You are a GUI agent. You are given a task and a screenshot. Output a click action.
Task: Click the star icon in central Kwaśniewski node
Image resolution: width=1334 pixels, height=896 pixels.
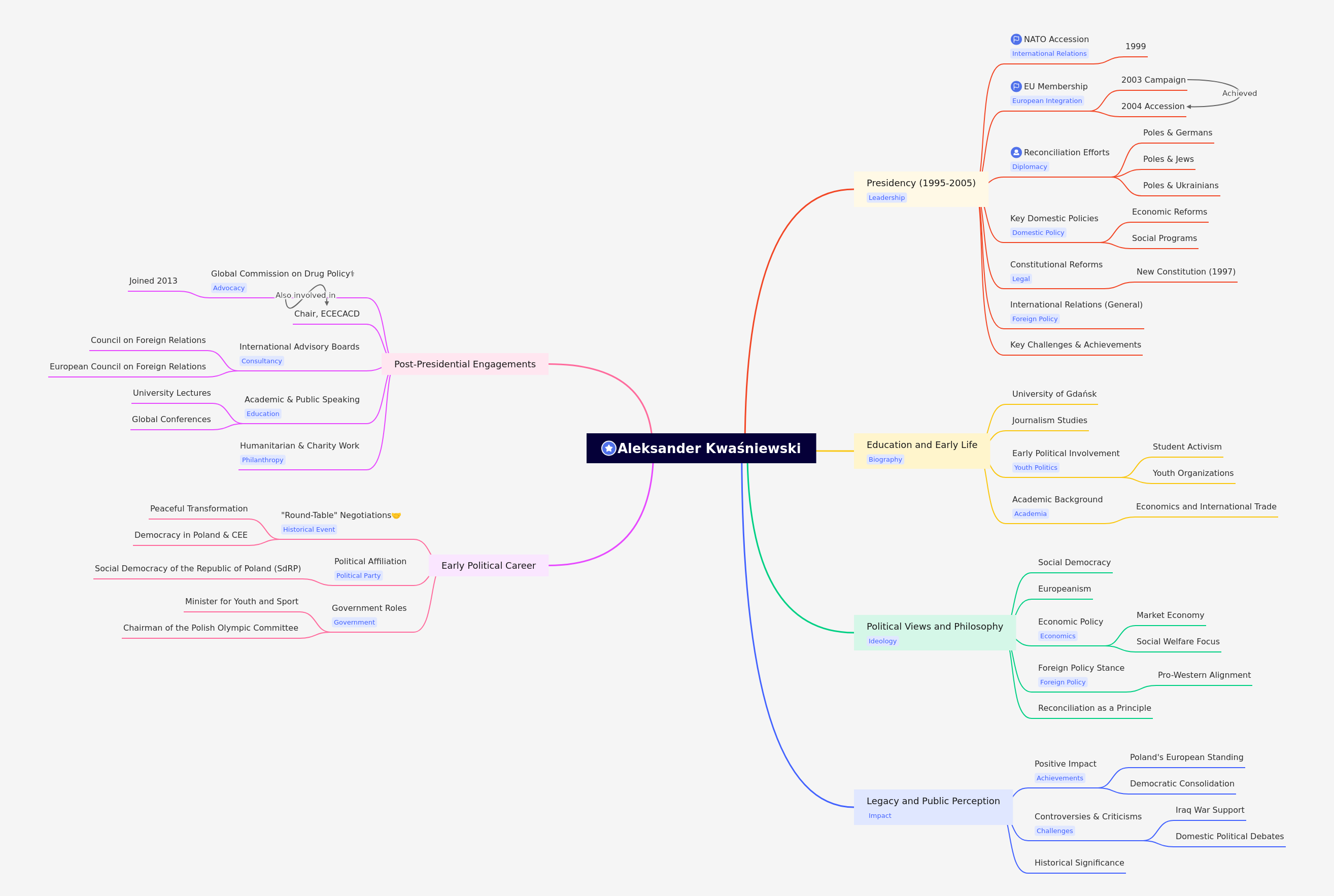(x=608, y=449)
